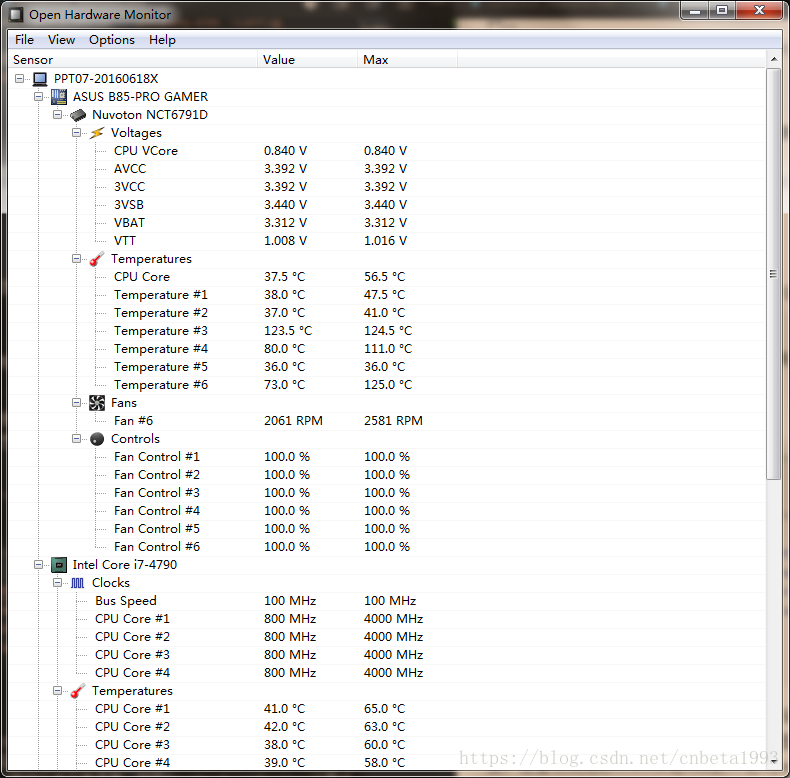Open the File menu
The width and height of the screenshot is (790, 778).
[x=24, y=40]
